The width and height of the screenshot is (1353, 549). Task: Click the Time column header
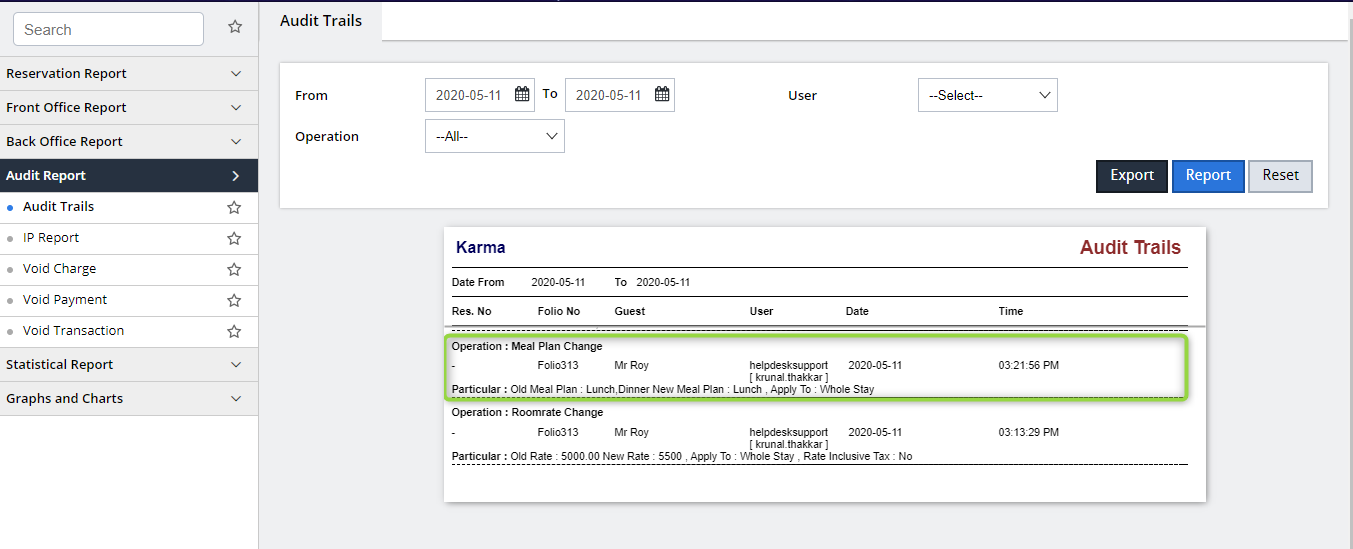coord(1011,311)
